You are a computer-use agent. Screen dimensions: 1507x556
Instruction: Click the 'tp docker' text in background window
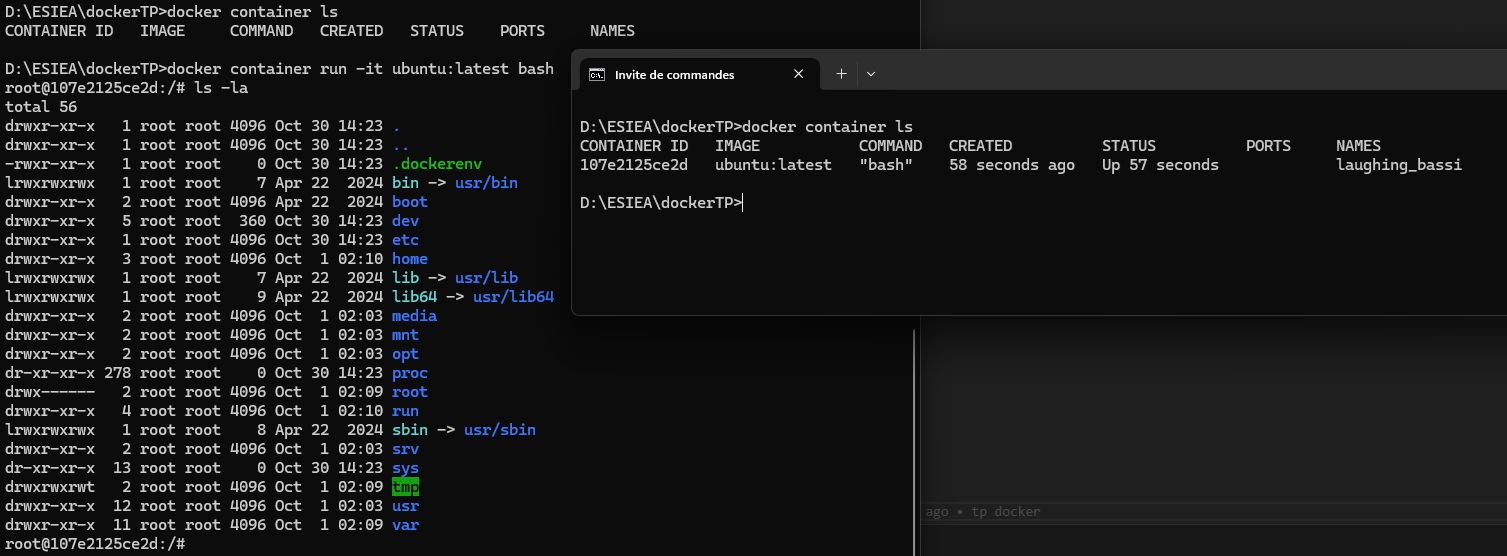pyautogui.click(x=1005, y=511)
